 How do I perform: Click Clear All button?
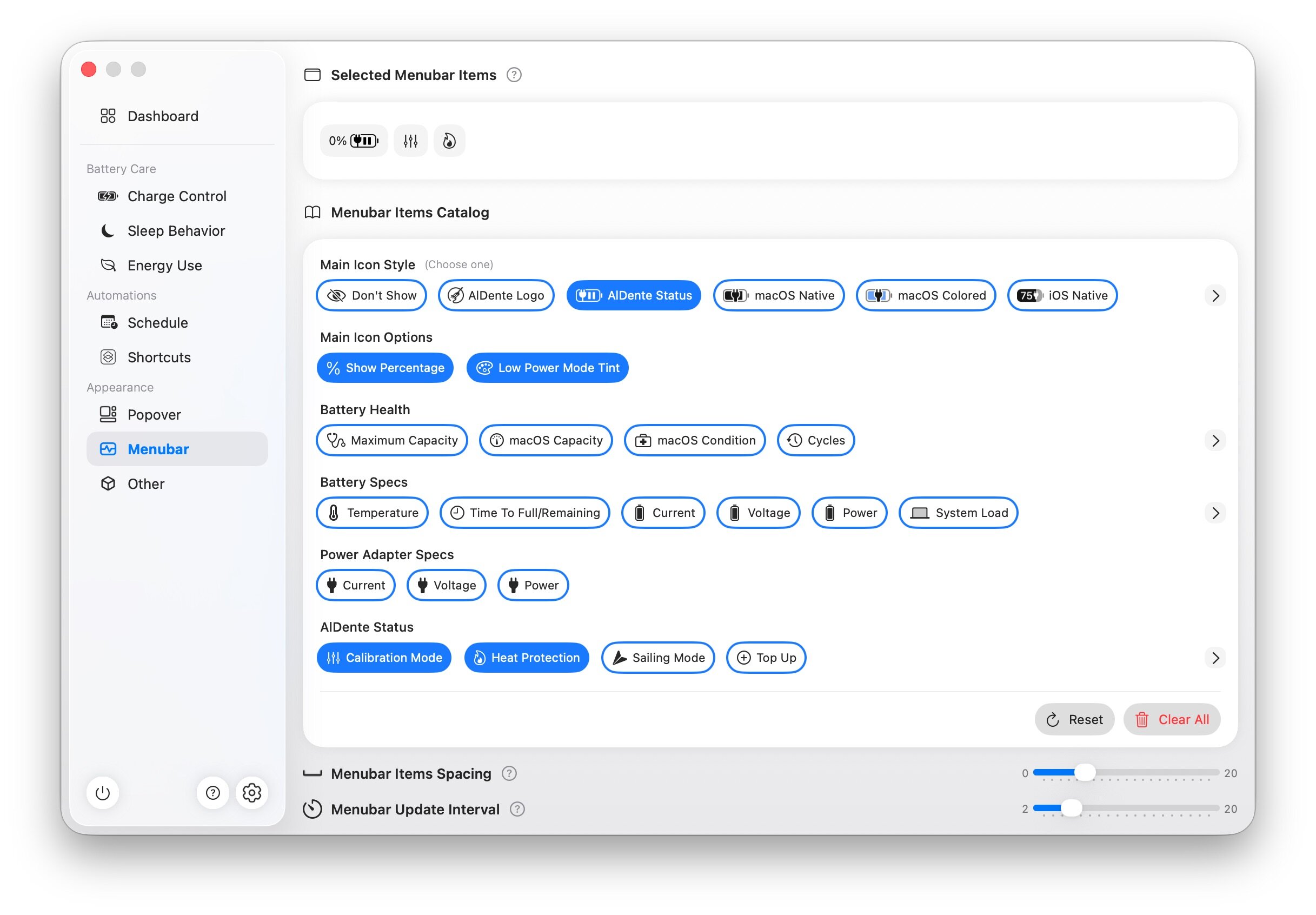[x=1172, y=720]
